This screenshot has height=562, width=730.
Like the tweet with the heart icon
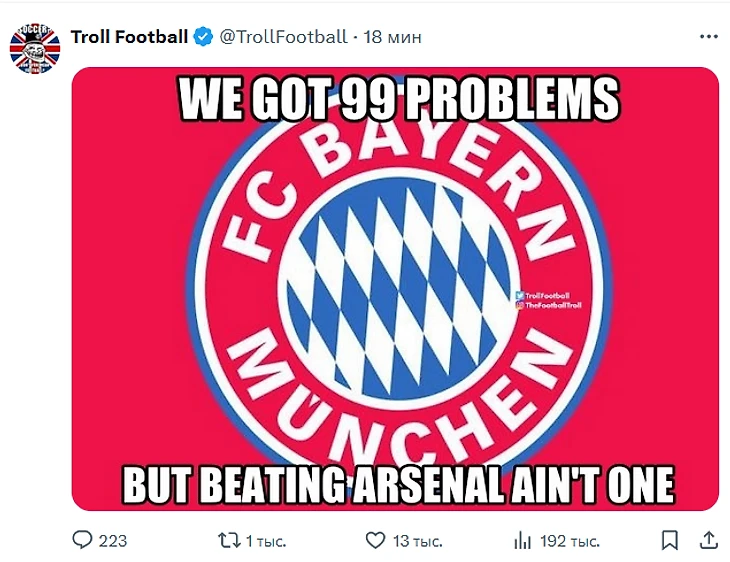point(375,541)
